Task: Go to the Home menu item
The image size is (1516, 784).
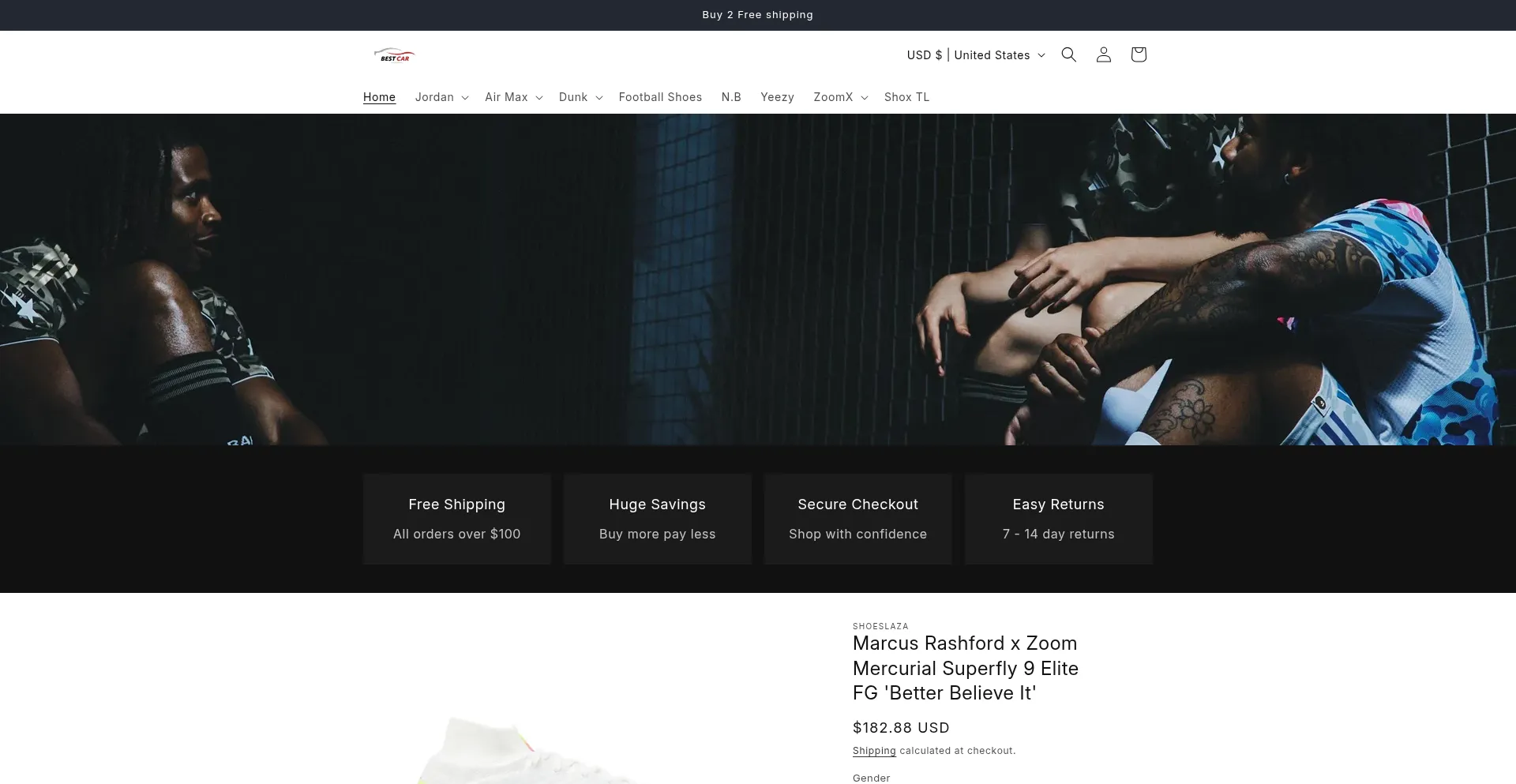Action: click(379, 97)
